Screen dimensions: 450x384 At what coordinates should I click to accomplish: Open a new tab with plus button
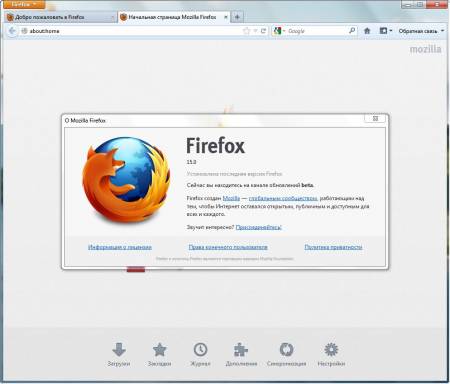[237, 17]
